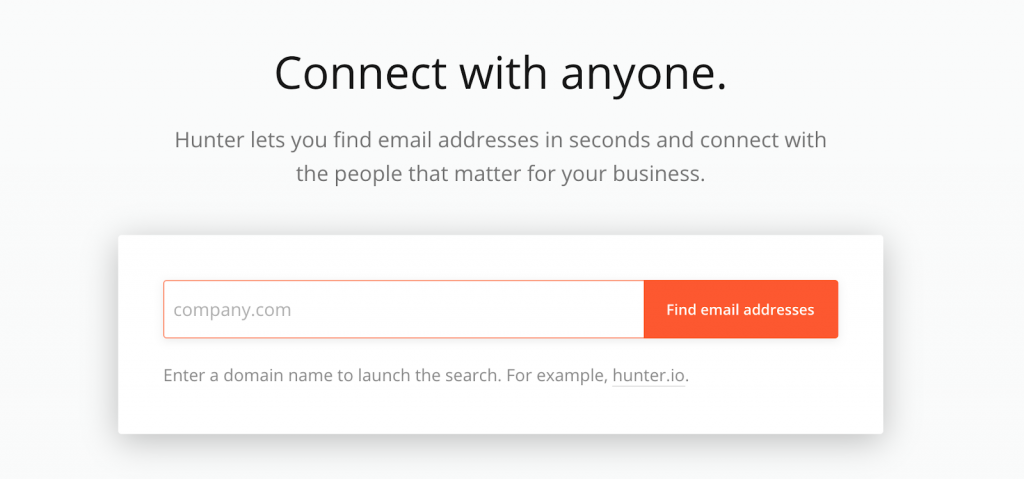This screenshot has width=1024, height=479.
Task: Click the "company.com" placeholder text
Action: (232, 310)
